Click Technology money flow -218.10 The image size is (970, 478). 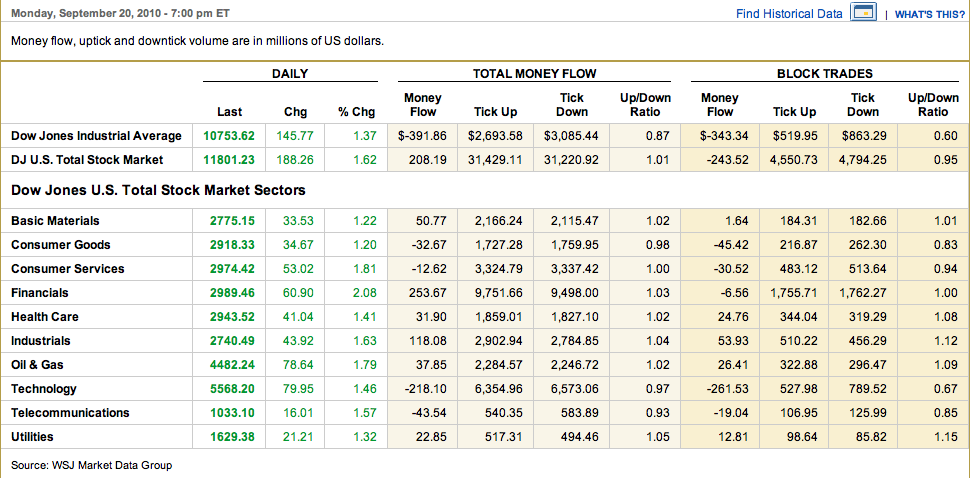click(x=425, y=389)
